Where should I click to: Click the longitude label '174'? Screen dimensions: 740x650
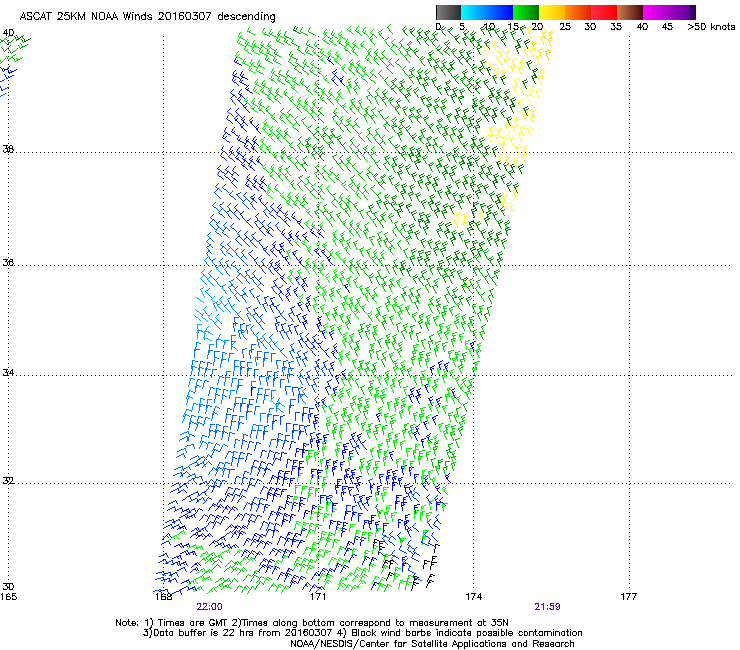click(x=473, y=597)
